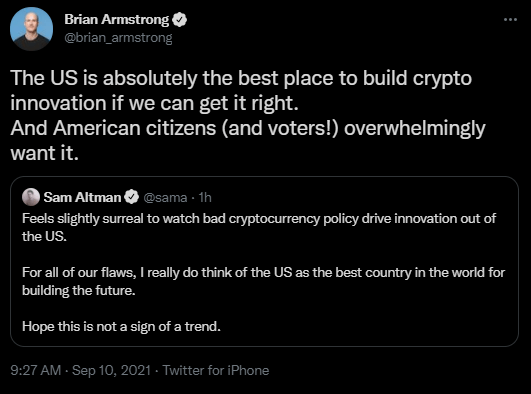Click the 'For all of our flaws' sentence
The width and height of the screenshot is (531, 394).
(263, 273)
